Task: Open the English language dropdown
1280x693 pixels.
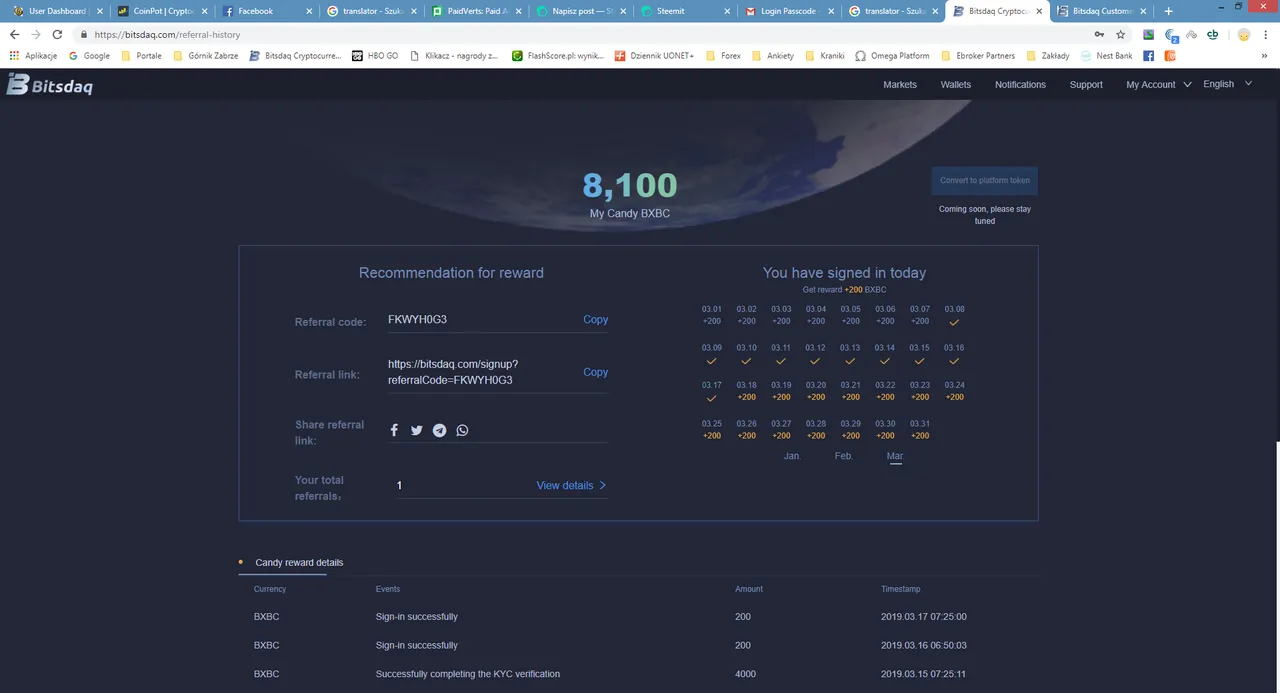Action: [1227, 84]
